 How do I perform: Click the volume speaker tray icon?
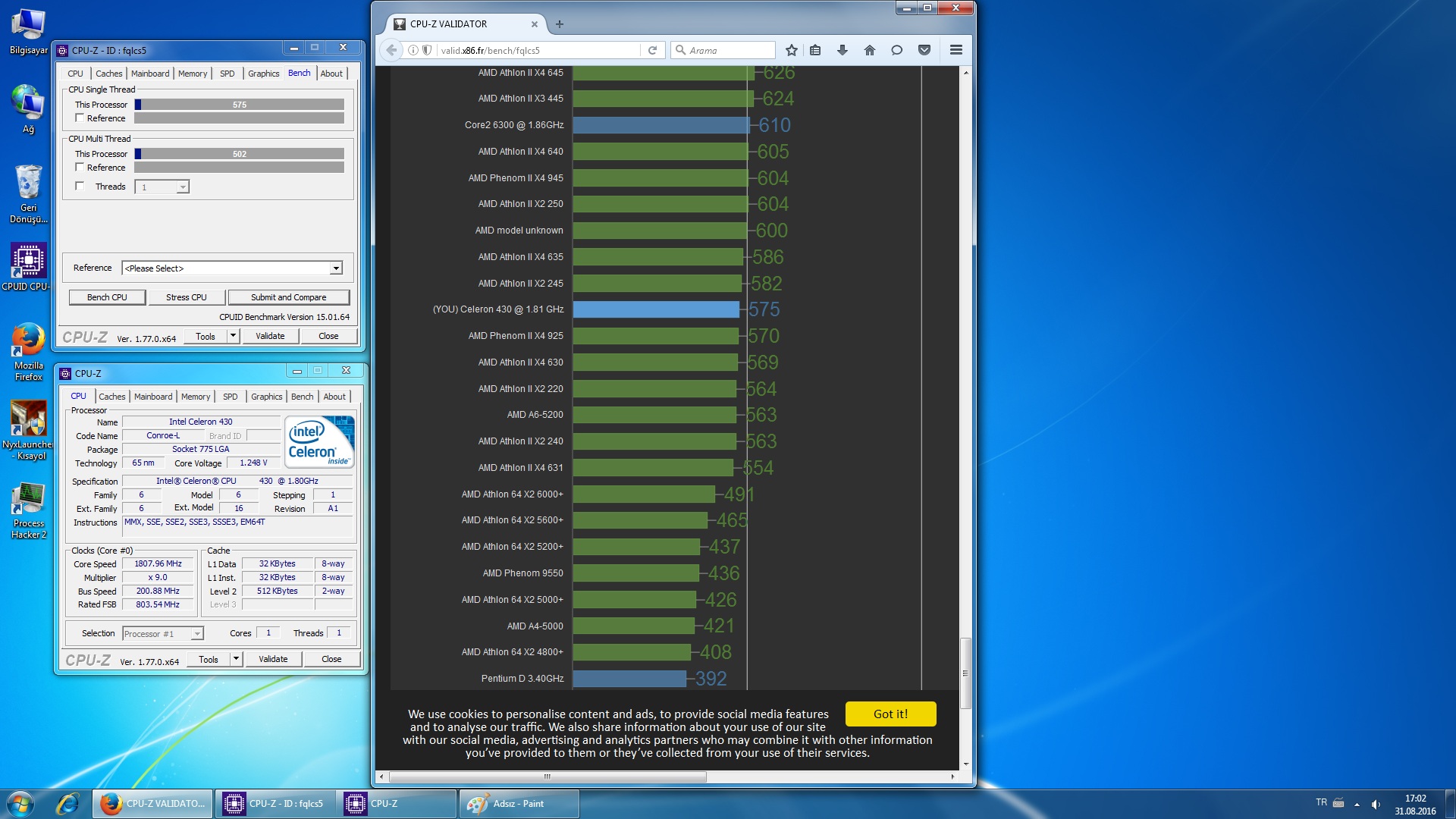point(1376,804)
